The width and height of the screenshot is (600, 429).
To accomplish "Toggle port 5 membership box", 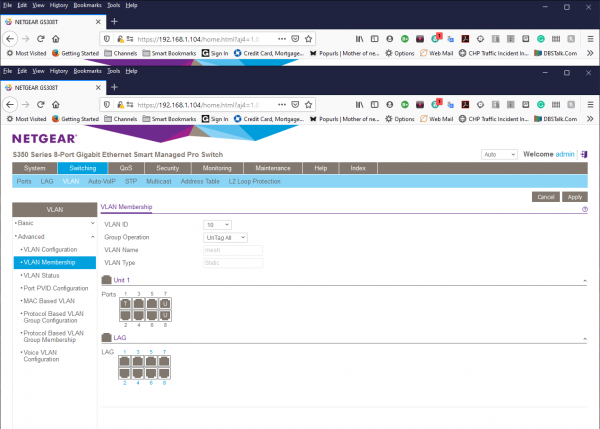I will (x=152, y=304).
